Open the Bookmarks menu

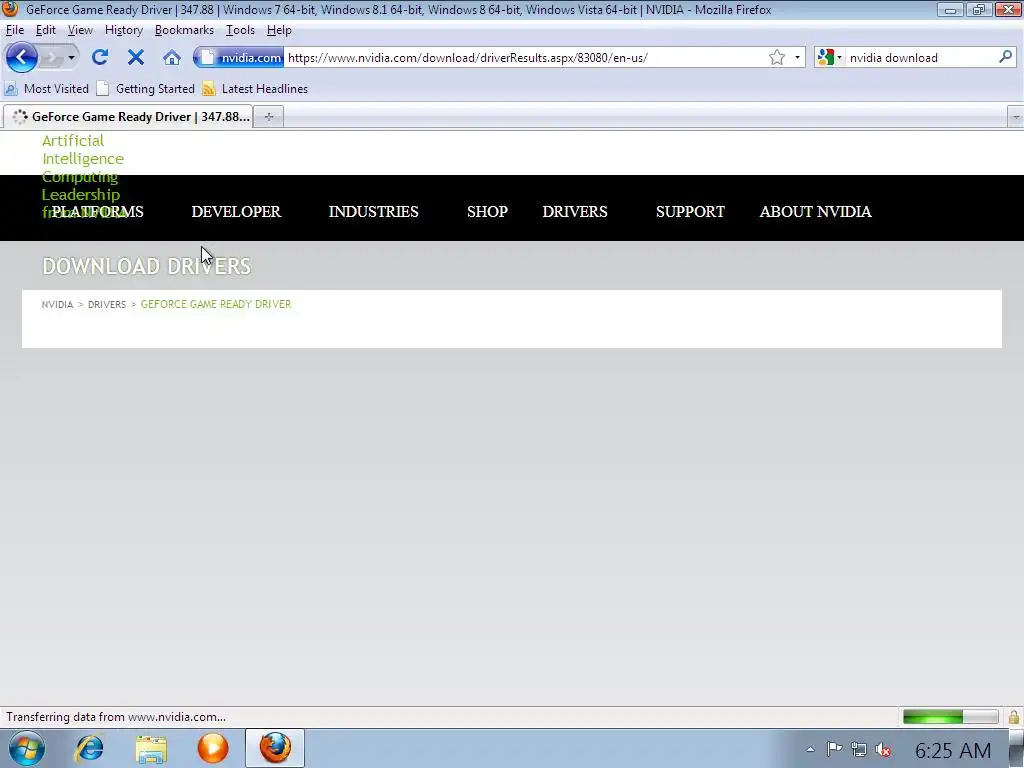184,30
